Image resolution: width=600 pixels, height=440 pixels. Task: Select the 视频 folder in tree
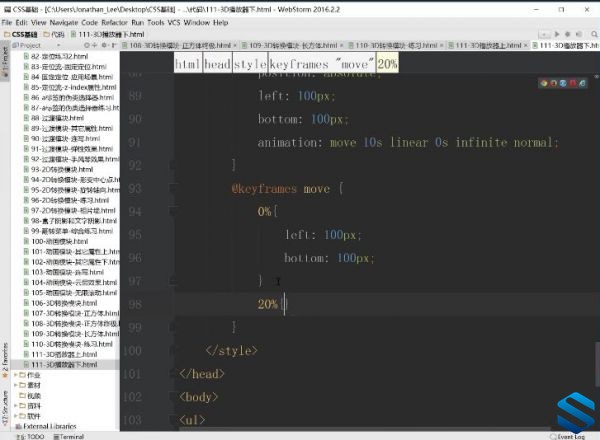[30, 396]
